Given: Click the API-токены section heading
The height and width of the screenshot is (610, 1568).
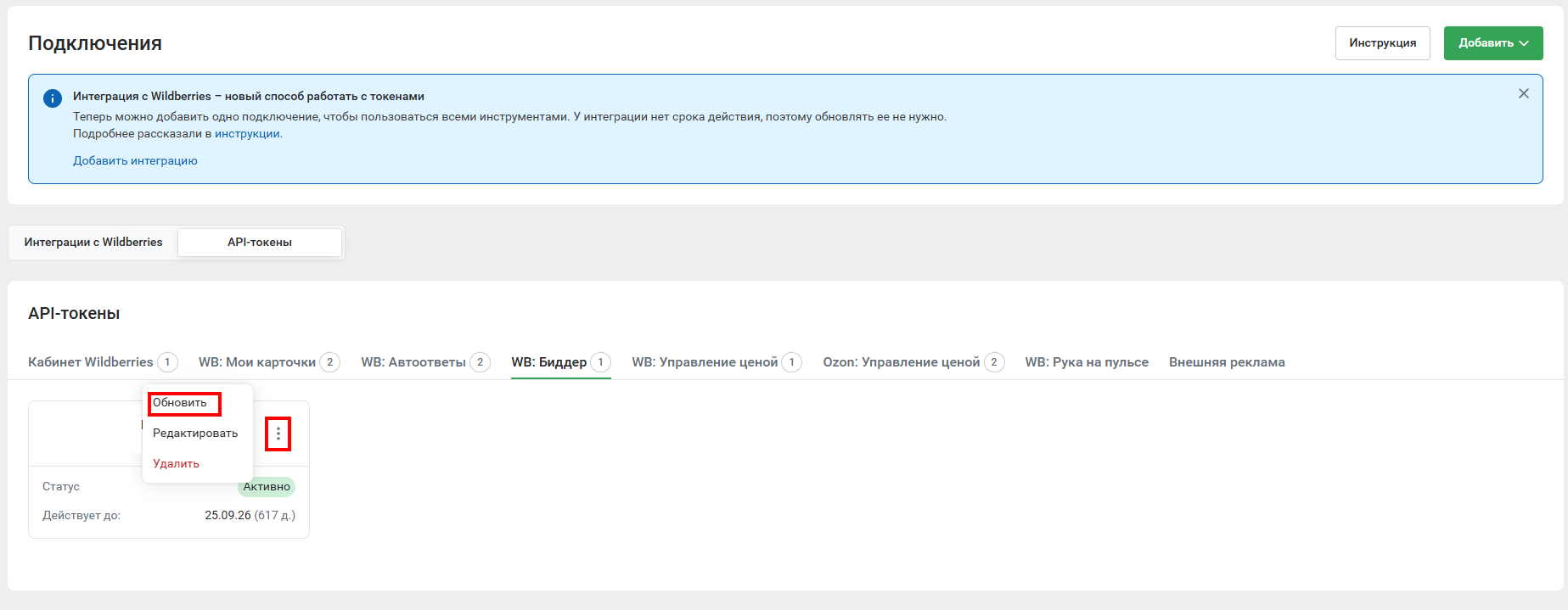Looking at the screenshot, I should click(x=74, y=314).
